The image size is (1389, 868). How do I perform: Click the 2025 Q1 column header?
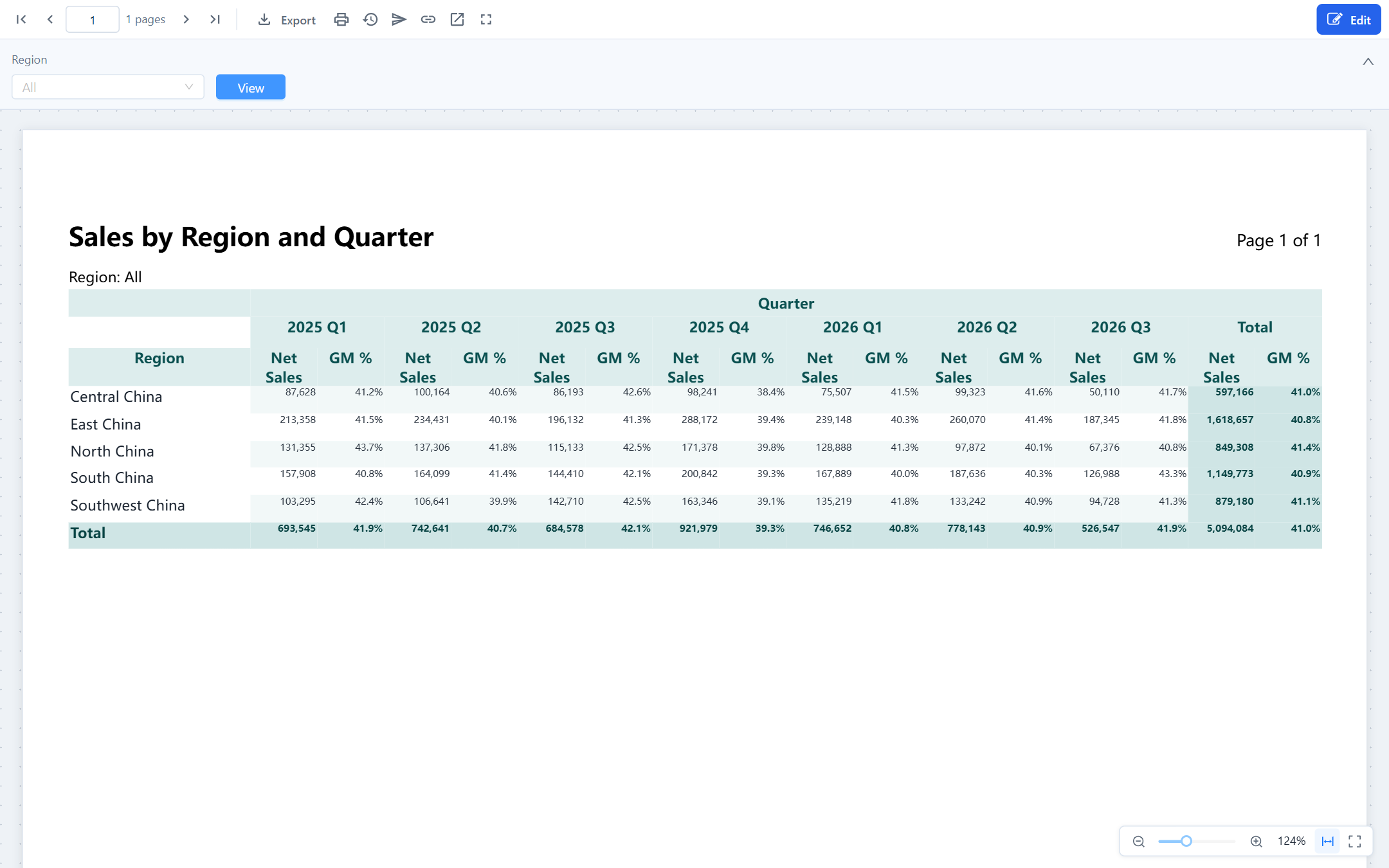317,327
